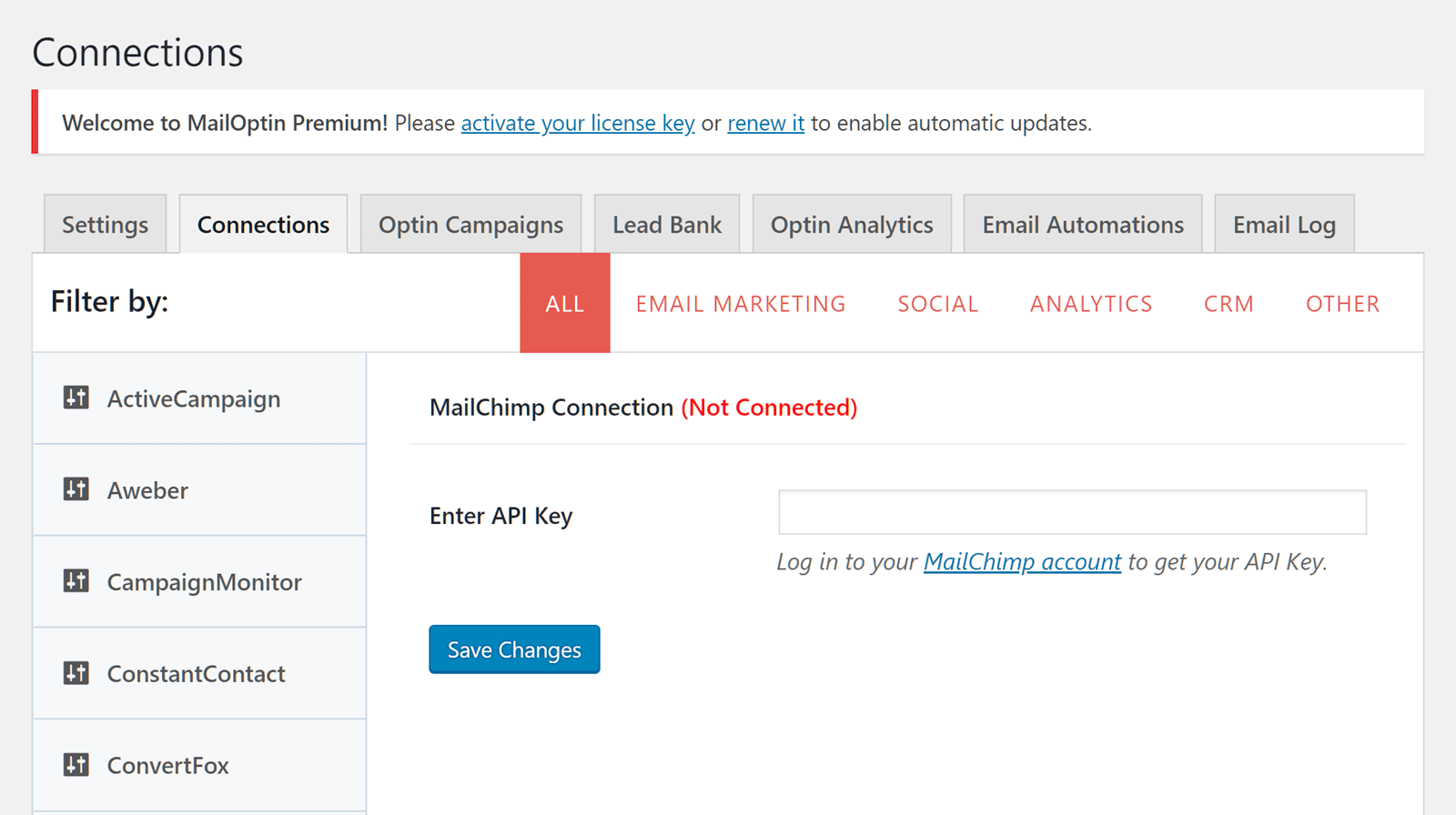1456x815 pixels.
Task: Filter the list by CRM
Action: (x=1228, y=304)
